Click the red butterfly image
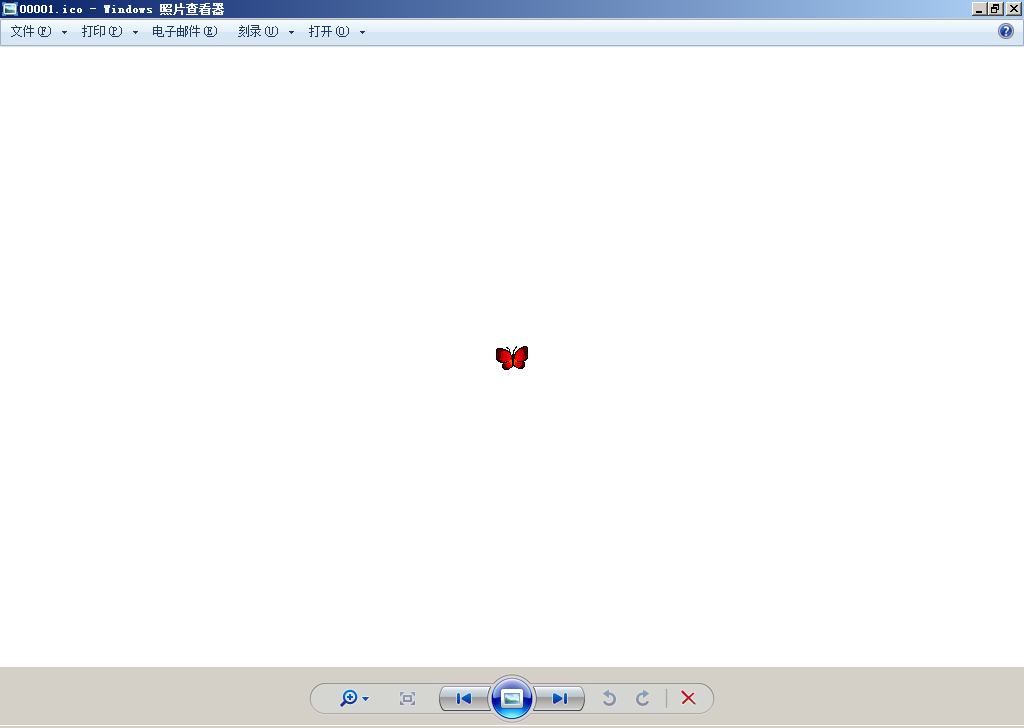This screenshot has width=1024, height=728. 512,358
